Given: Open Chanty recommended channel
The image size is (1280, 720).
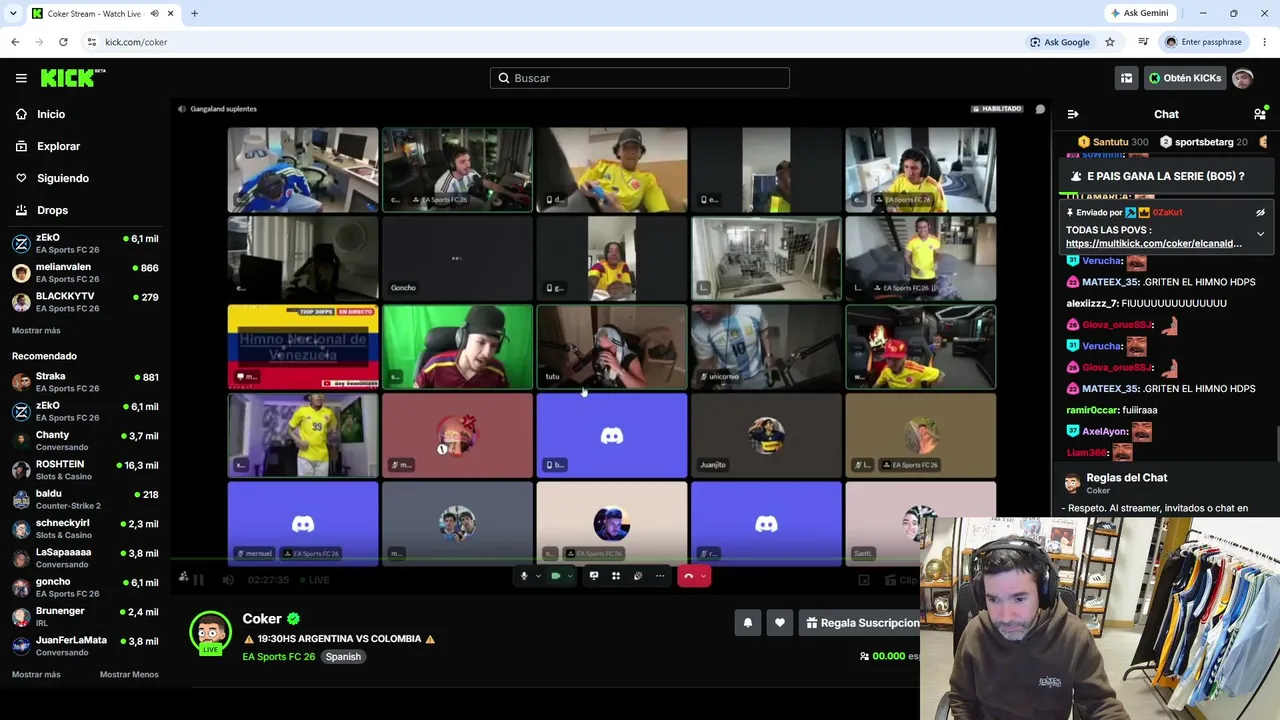Looking at the screenshot, I should pos(85,441).
